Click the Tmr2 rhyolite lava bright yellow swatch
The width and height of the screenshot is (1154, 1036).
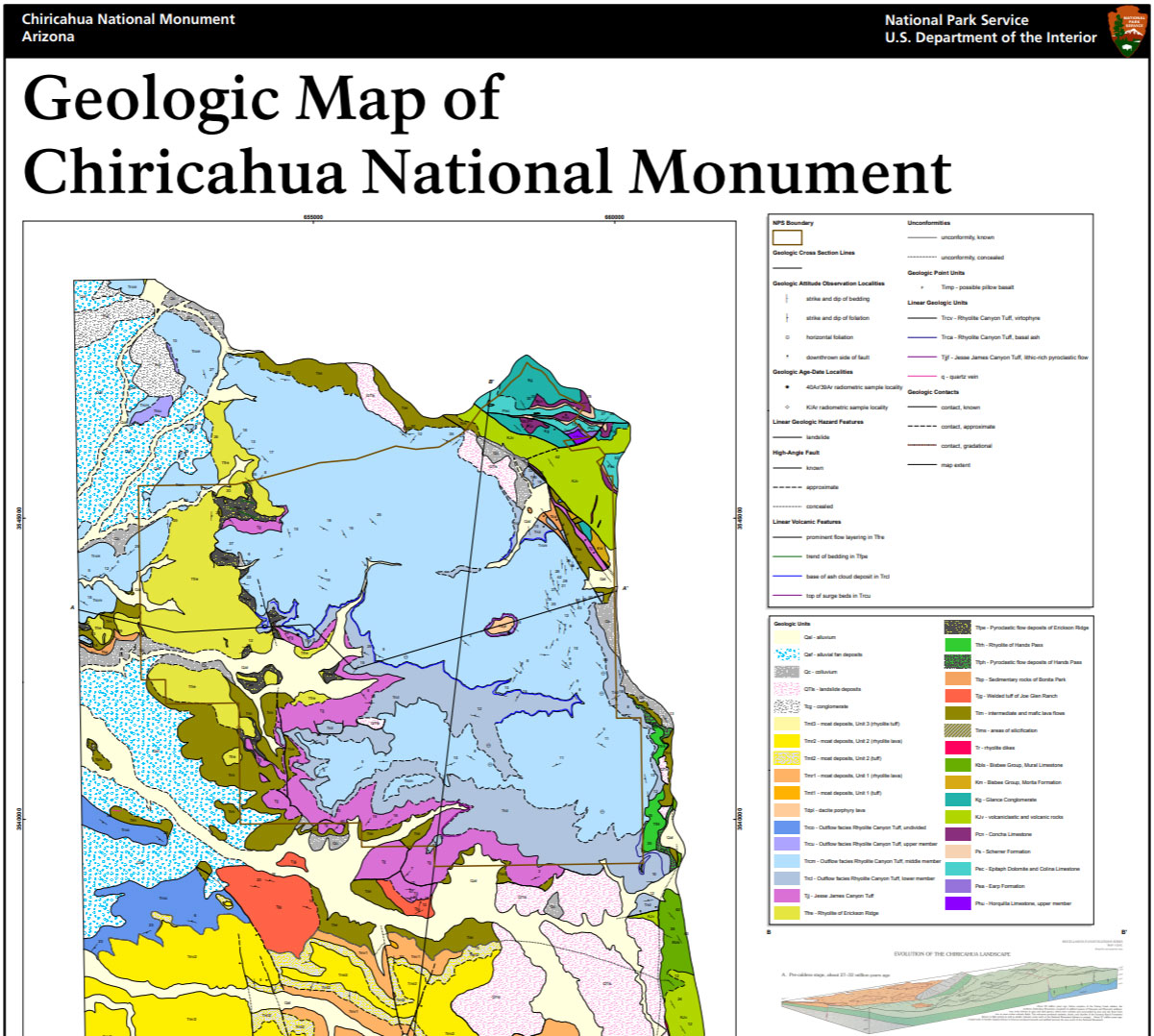coord(787,741)
